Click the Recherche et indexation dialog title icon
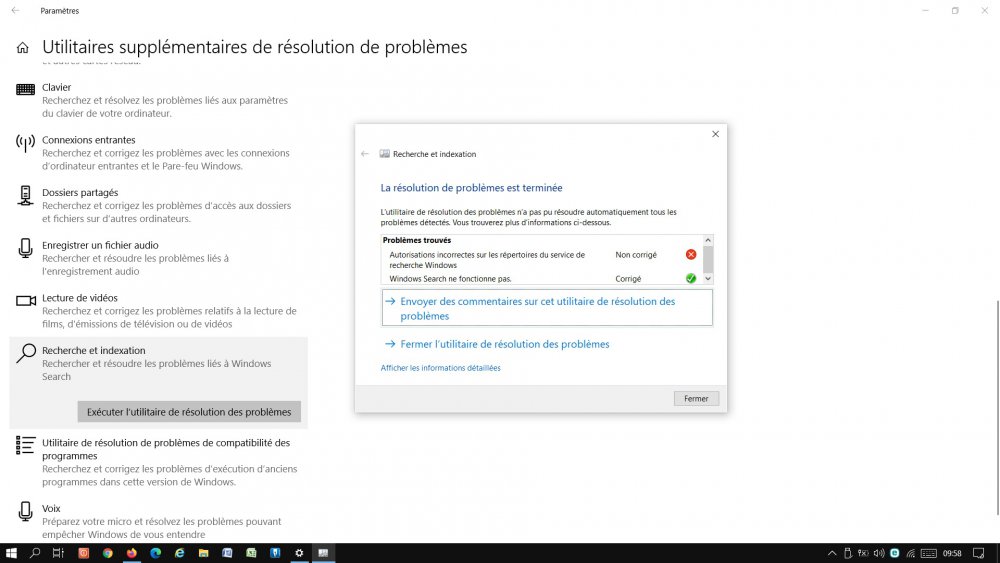1000x563 pixels. pyautogui.click(x=385, y=154)
